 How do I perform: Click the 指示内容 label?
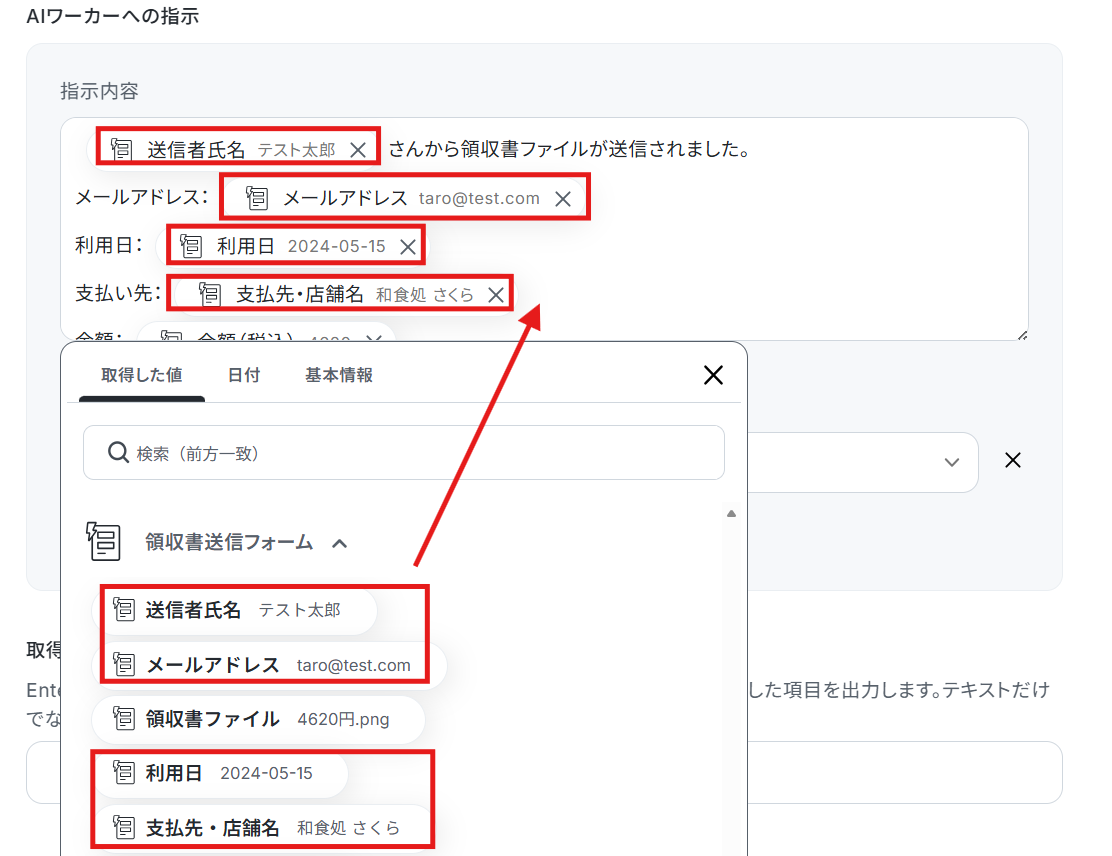[99, 91]
